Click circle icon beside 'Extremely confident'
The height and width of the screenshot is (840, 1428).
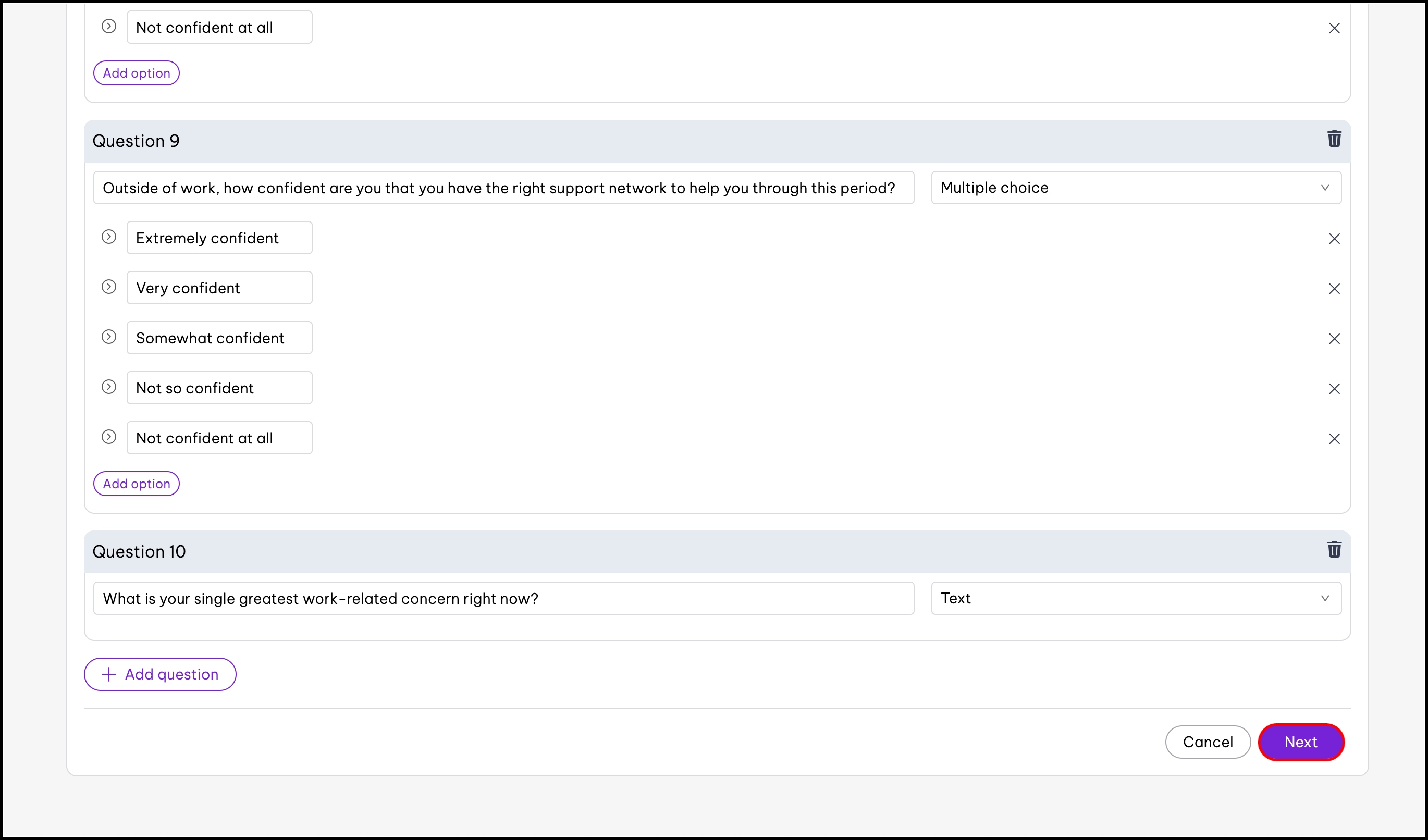[109, 237]
